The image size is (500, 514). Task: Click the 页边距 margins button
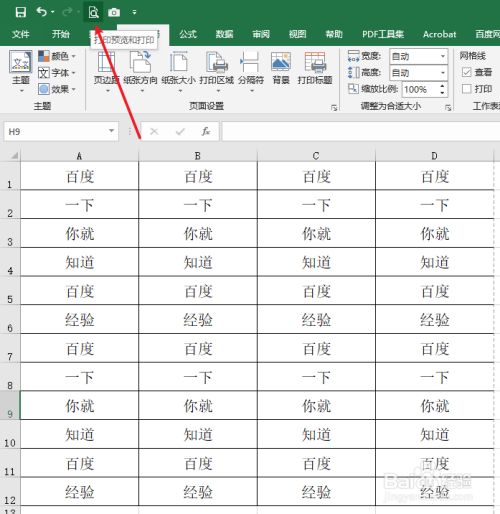coord(106,71)
